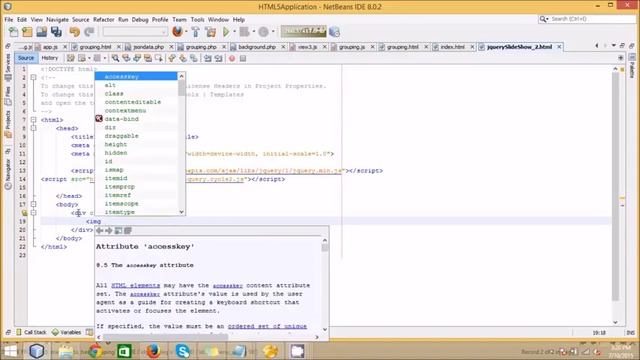
Task: Switch to the background.php tab
Action: pos(257,47)
